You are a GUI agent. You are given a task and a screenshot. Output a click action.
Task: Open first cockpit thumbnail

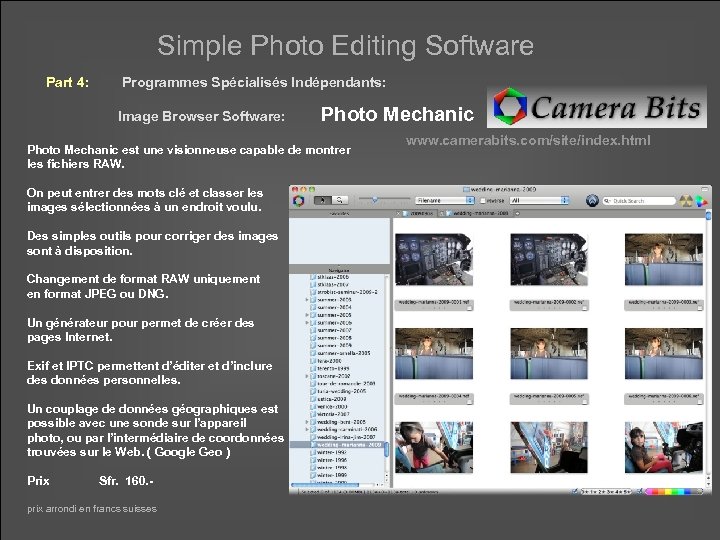tap(434, 259)
